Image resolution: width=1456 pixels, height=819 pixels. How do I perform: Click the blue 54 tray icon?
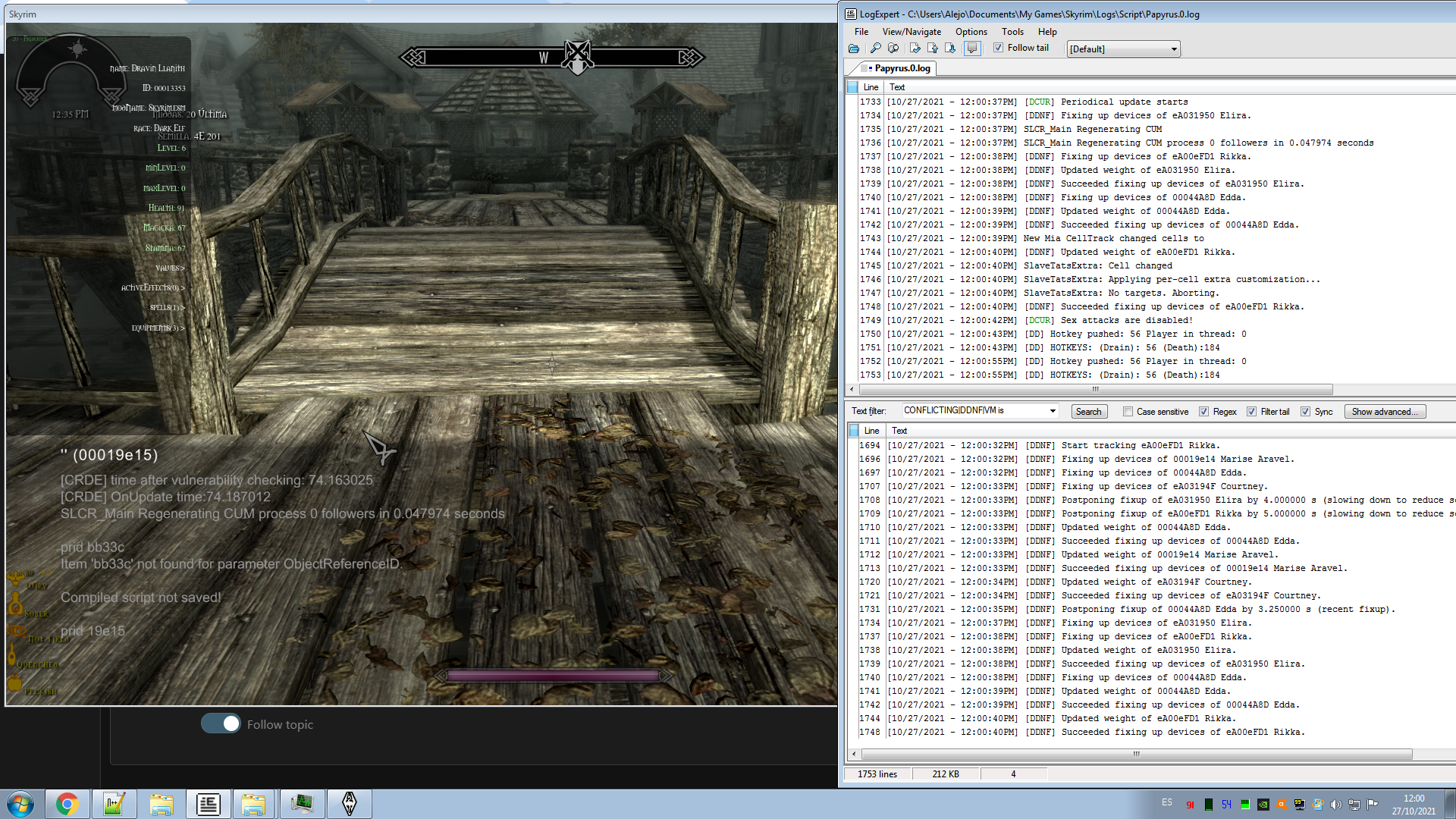(x=1226, y=805)
